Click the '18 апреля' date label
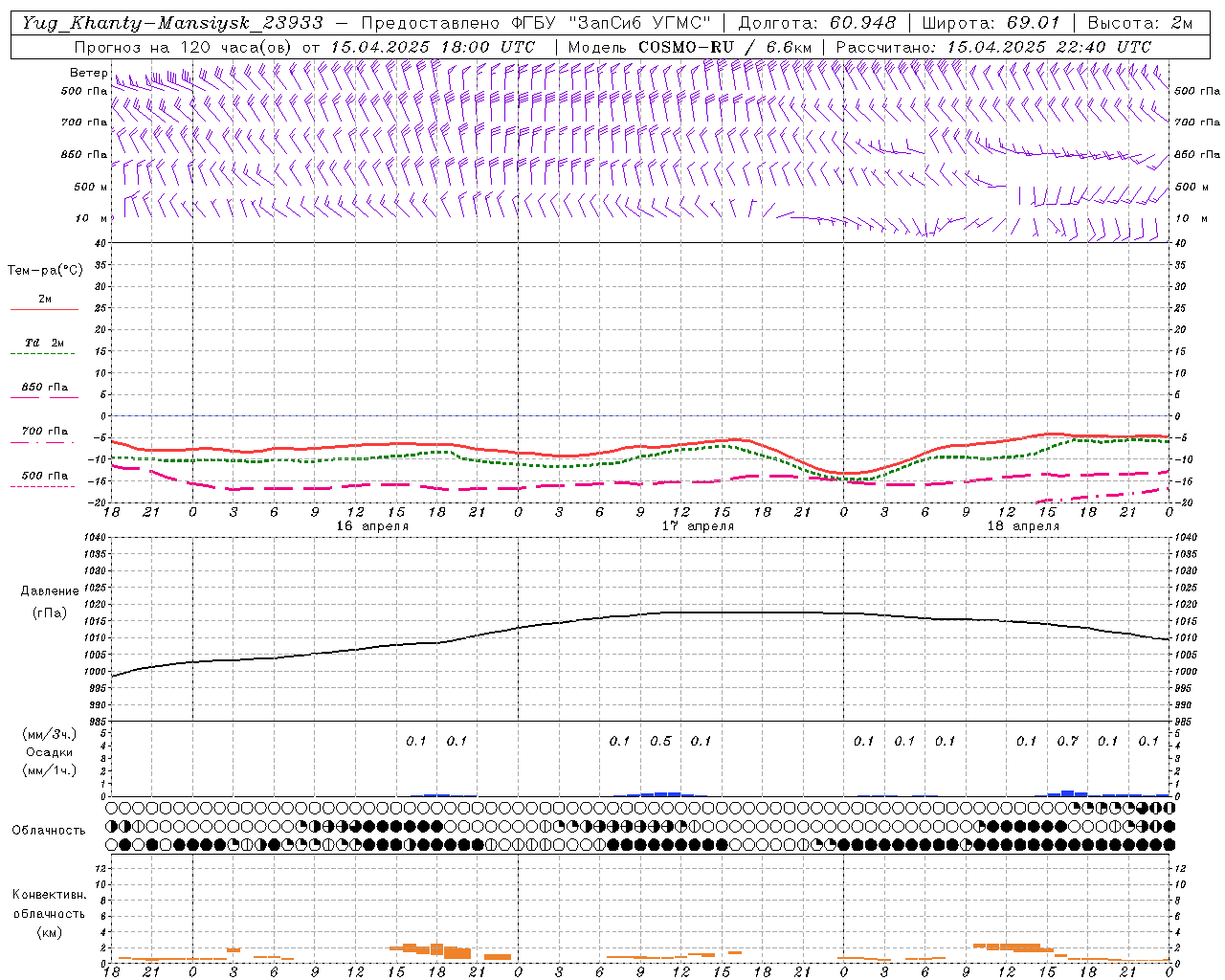The image size is (1225, 980). pyautogui.click(x=1023, y=526)
